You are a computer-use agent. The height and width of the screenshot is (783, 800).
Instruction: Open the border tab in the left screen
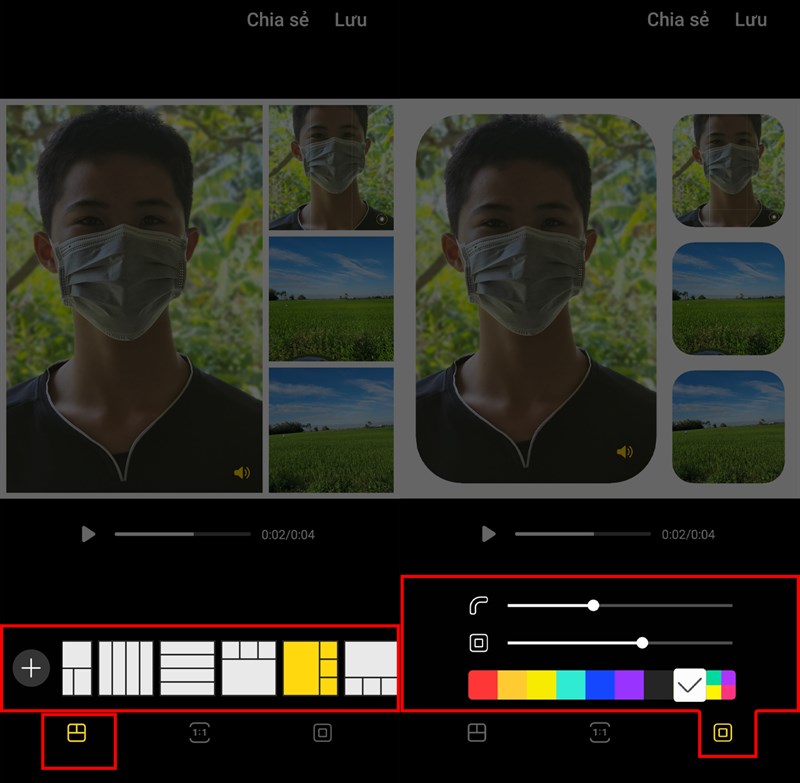pyautogui.click(x=322, y=733)
